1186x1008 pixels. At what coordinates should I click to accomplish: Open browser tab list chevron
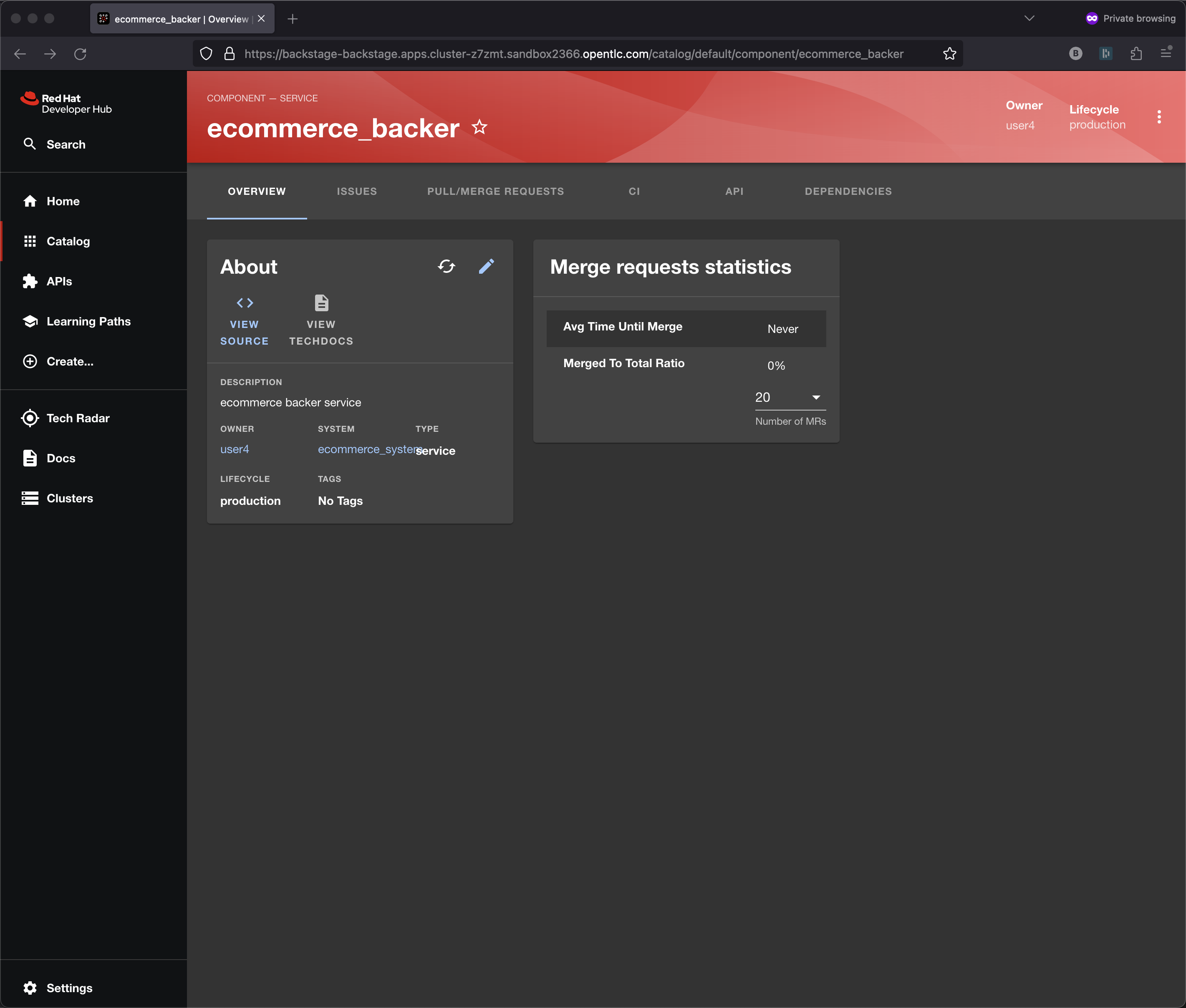[x=1029, y=18]
